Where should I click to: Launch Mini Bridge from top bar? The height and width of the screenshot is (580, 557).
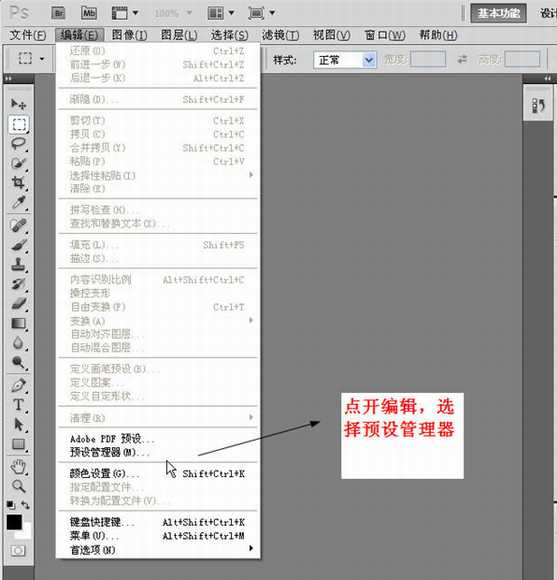(89, 13)
